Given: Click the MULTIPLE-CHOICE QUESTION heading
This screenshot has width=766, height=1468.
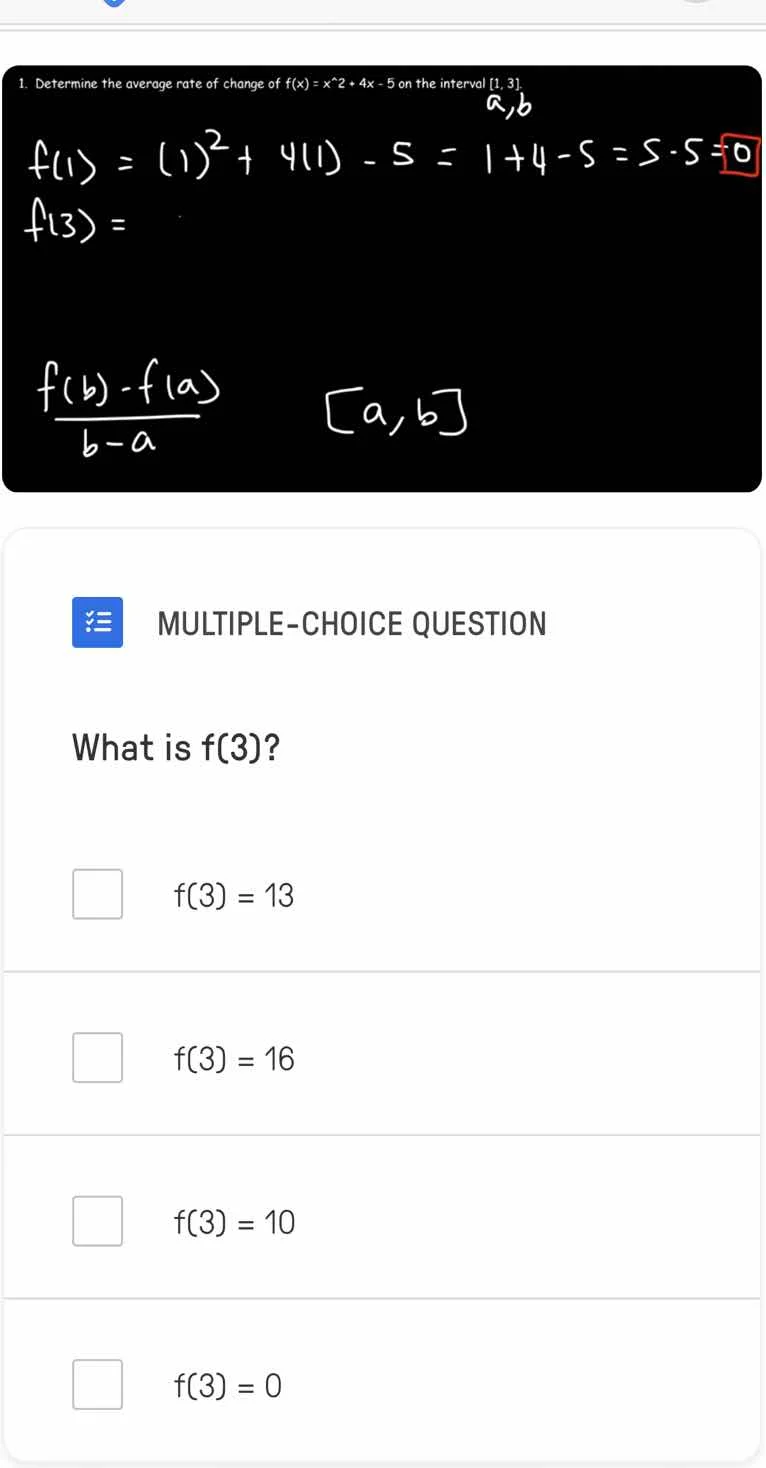Looking at the screenshot, I should coord(352,623).
